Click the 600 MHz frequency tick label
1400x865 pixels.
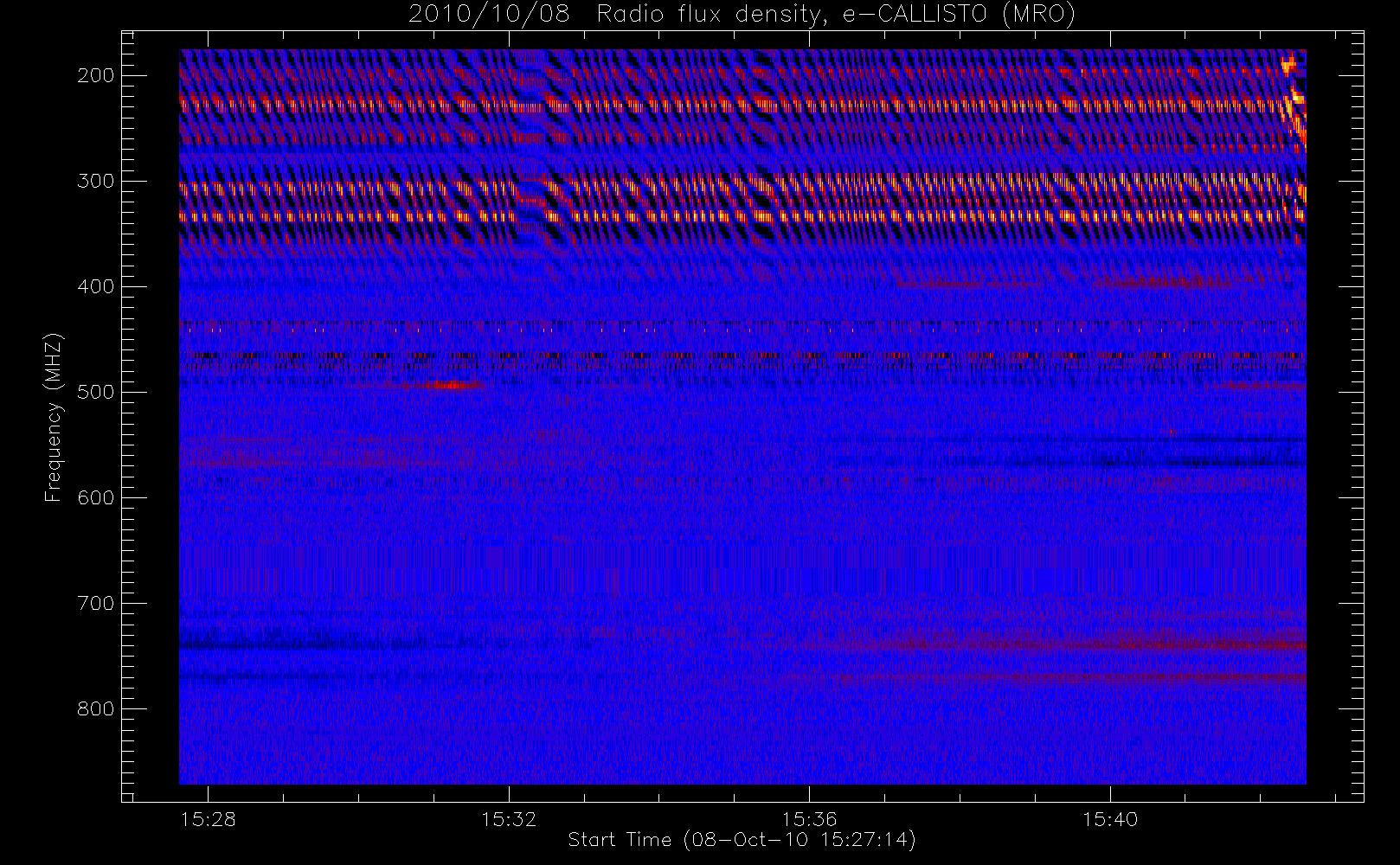click(95, 497)
